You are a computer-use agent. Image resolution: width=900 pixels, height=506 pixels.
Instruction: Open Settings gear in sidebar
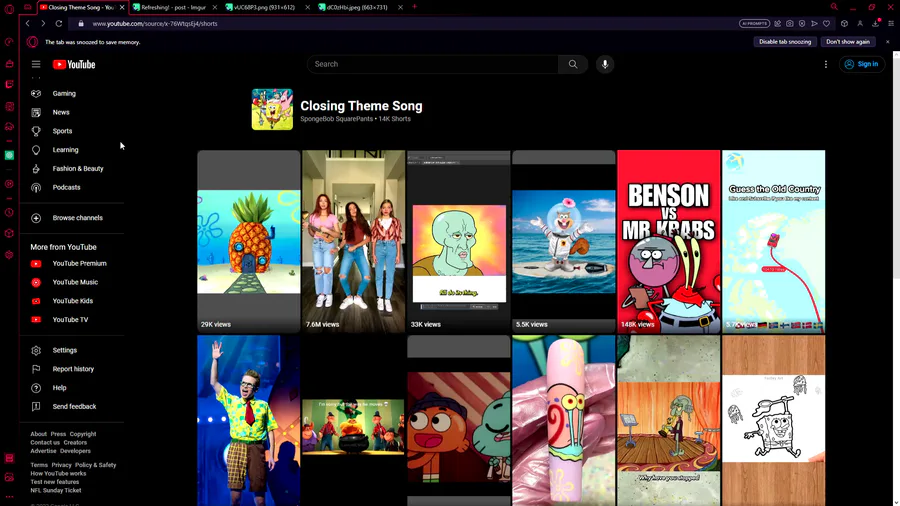click(x=36, y=351)
